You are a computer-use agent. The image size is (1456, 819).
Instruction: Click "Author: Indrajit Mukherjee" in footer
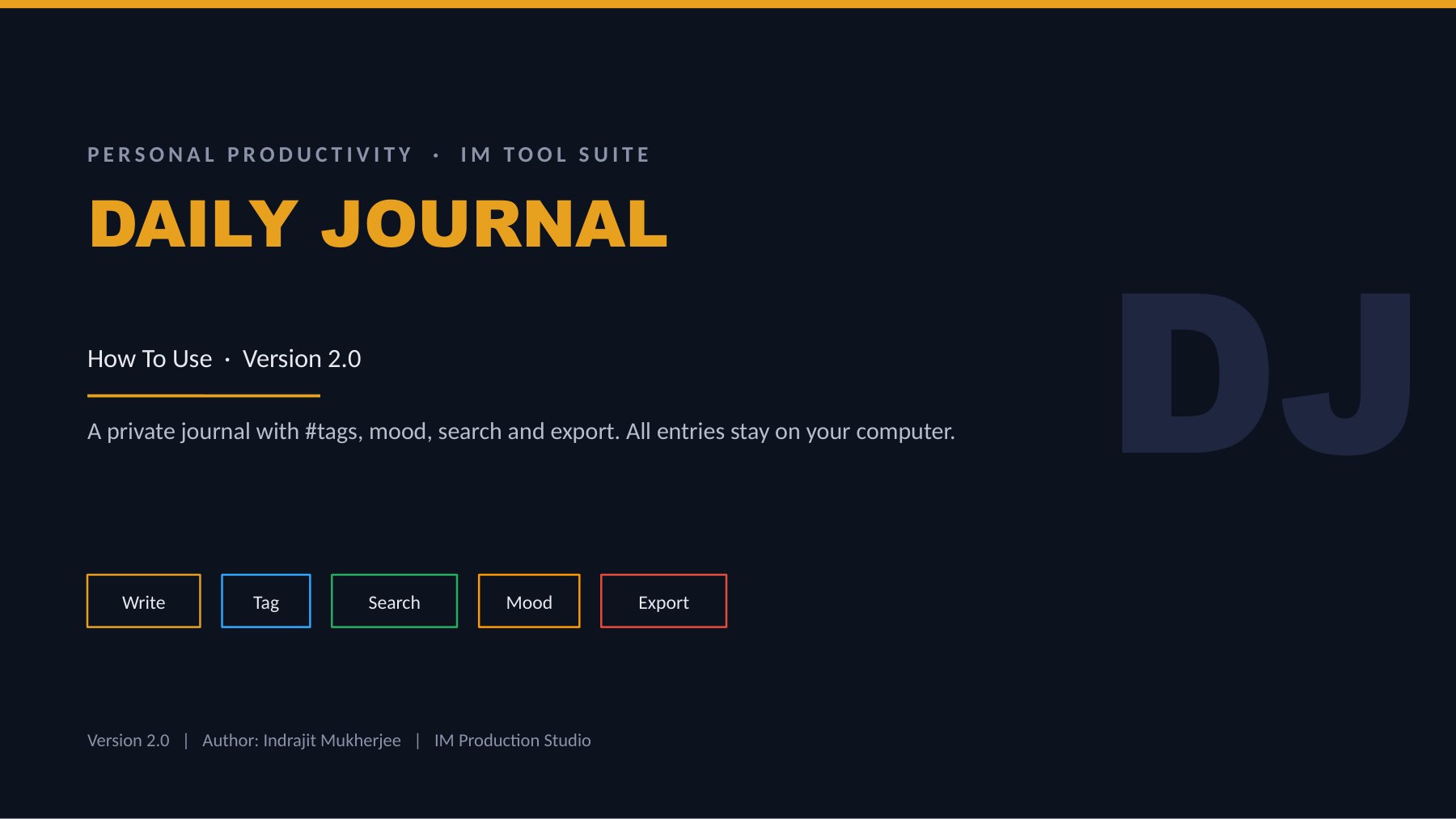point(301,741)
